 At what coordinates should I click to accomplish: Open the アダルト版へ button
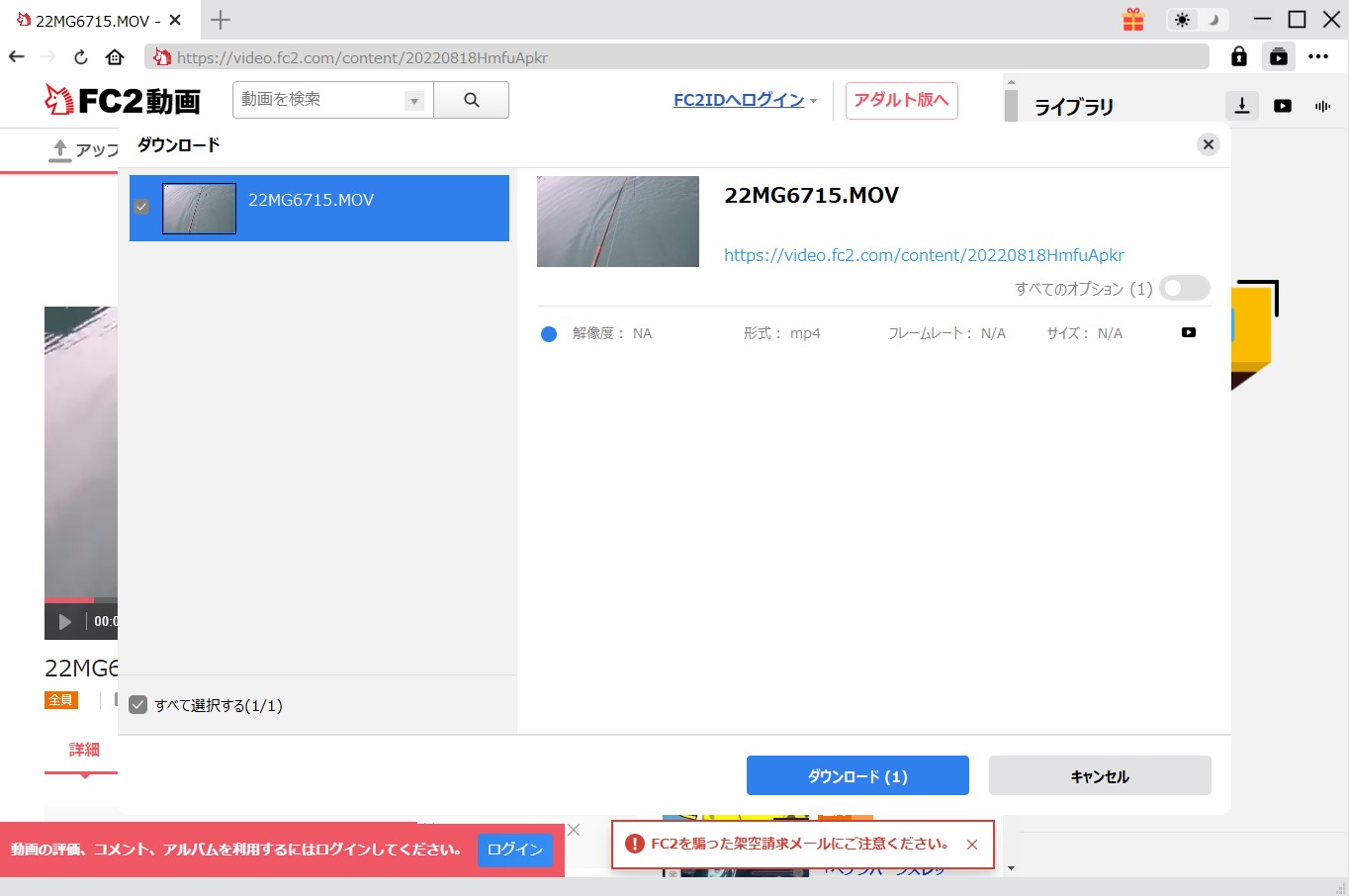point(901,100)
